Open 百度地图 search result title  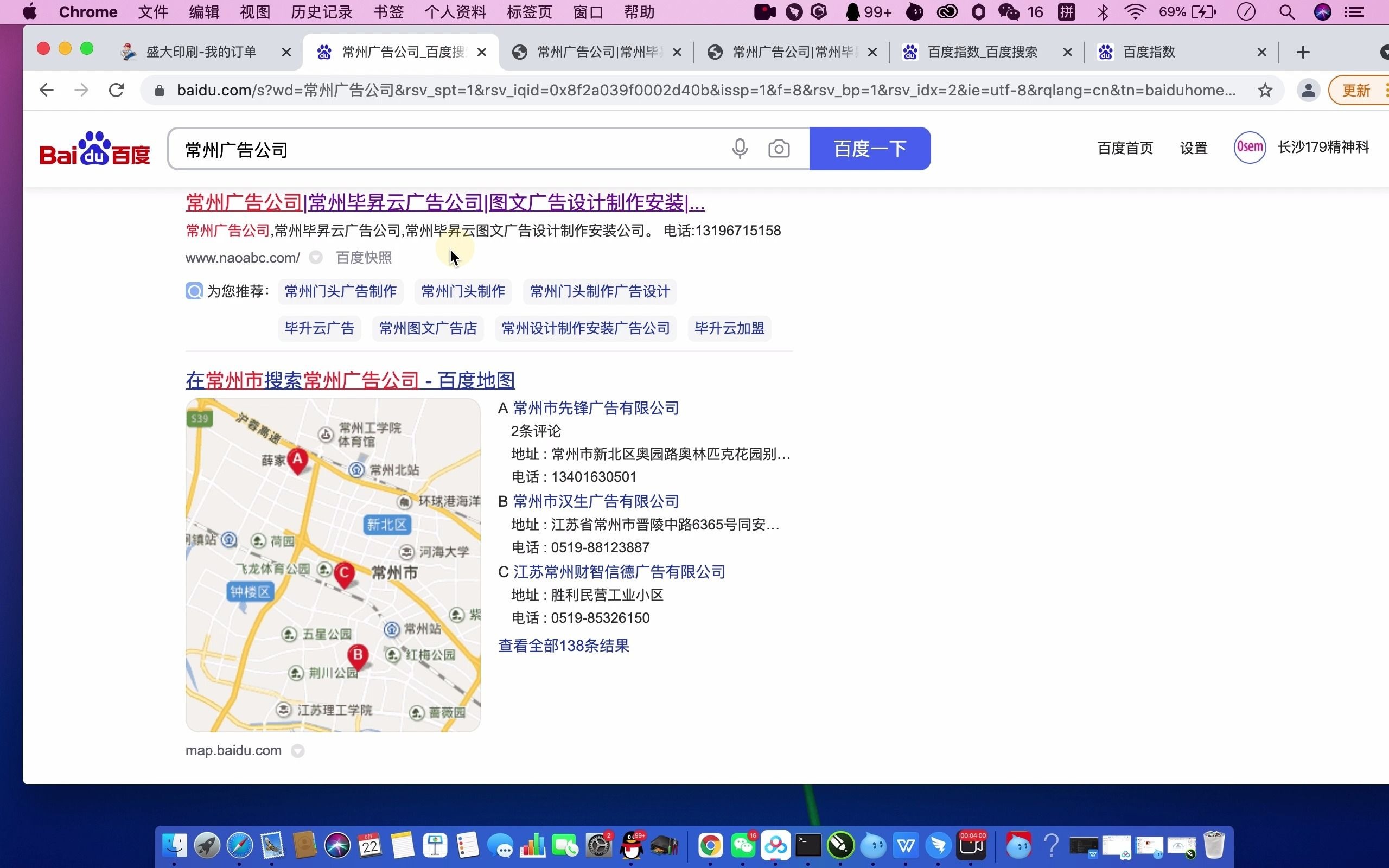(x=350, y=380)
